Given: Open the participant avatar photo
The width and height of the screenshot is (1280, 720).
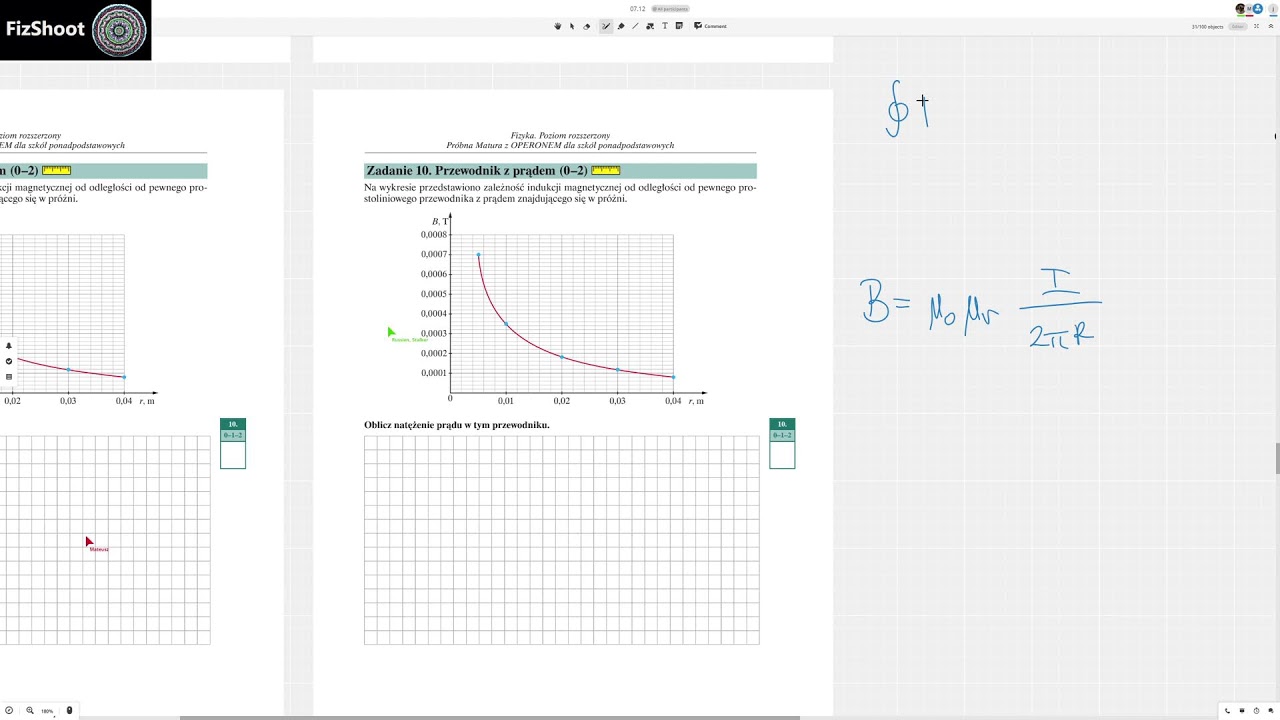Looking at the screenshot, I should 1240,8.
